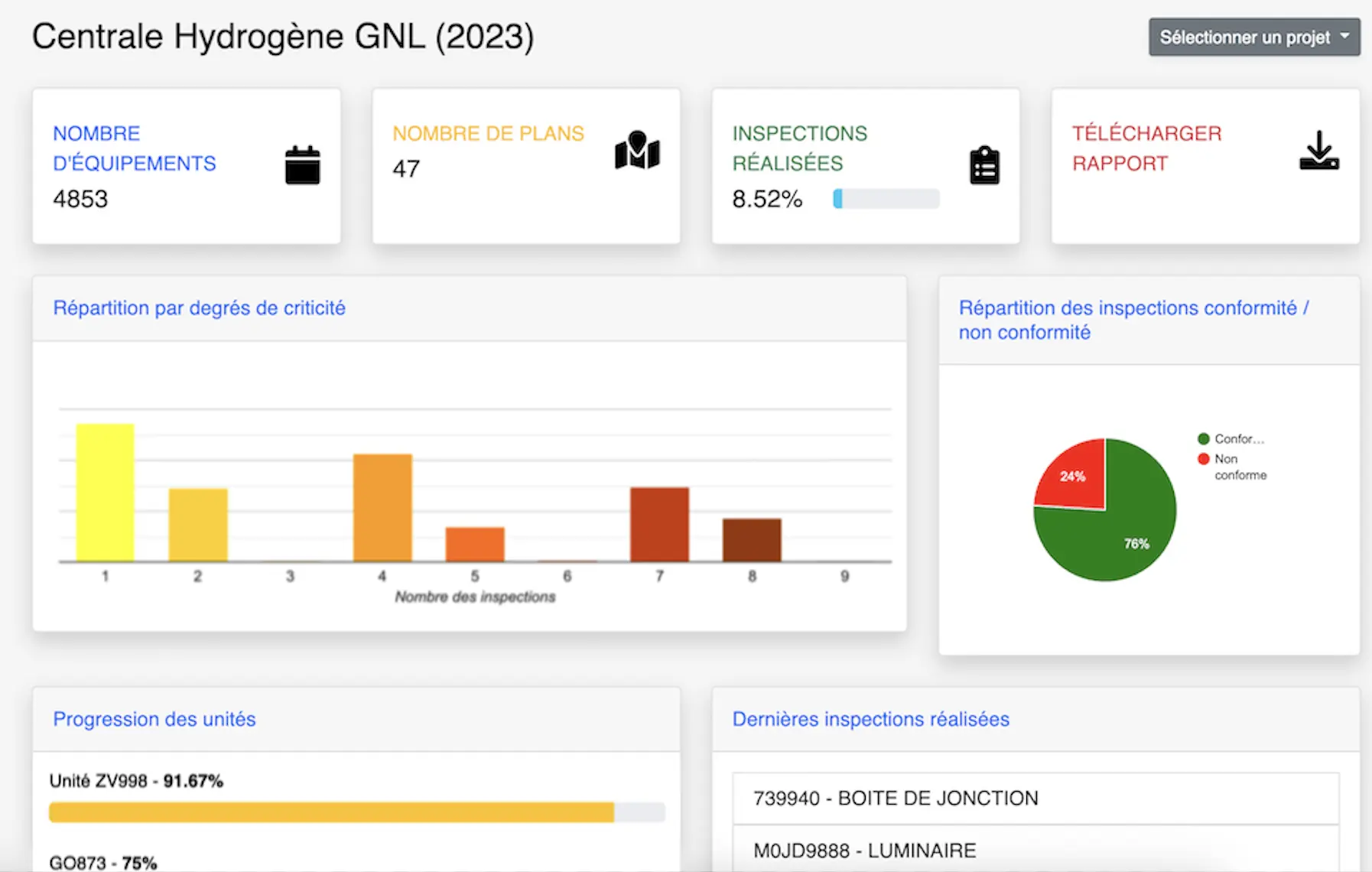
Task: Click the Nombre d'équipements title
Action: [x=134, y=148]
